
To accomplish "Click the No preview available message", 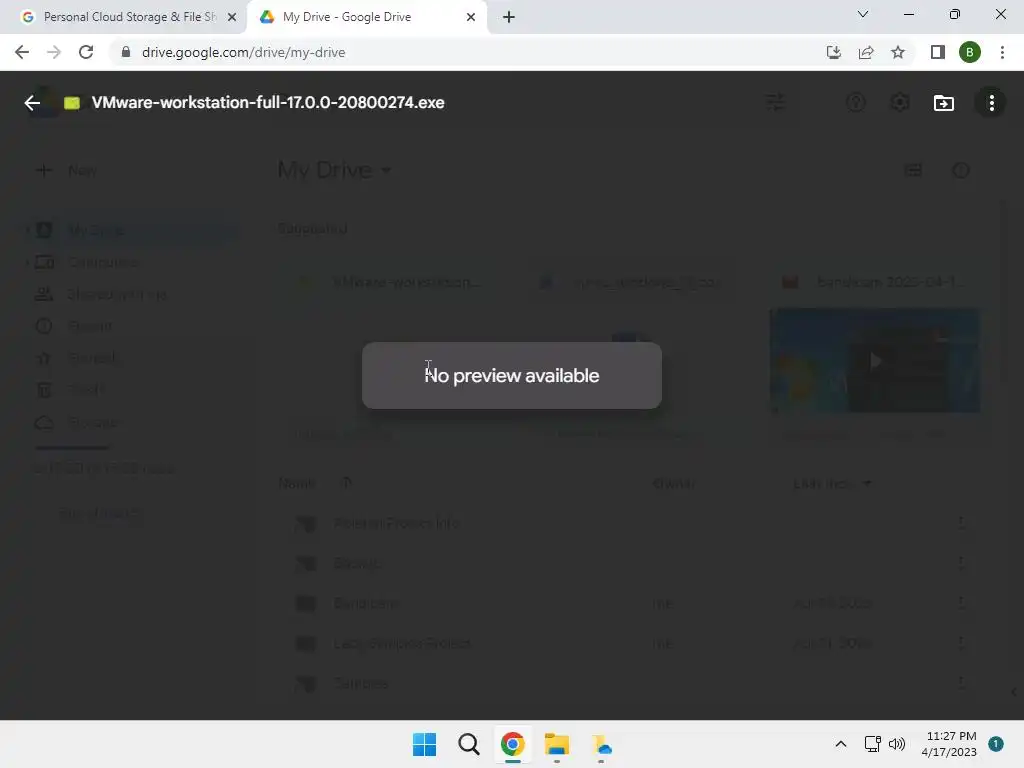I will (x=511, y=376).
